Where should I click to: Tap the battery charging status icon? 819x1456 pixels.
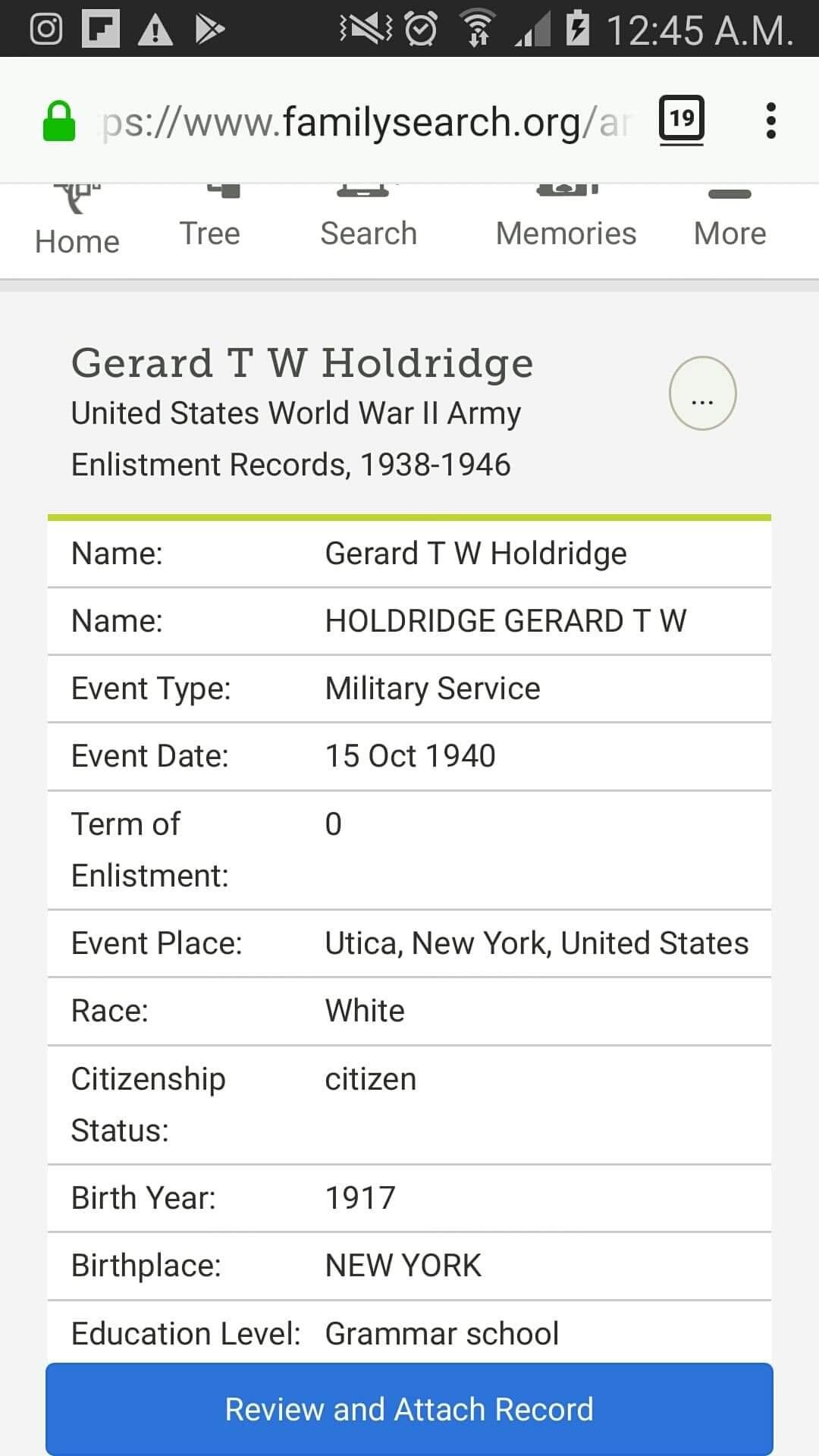578,30
